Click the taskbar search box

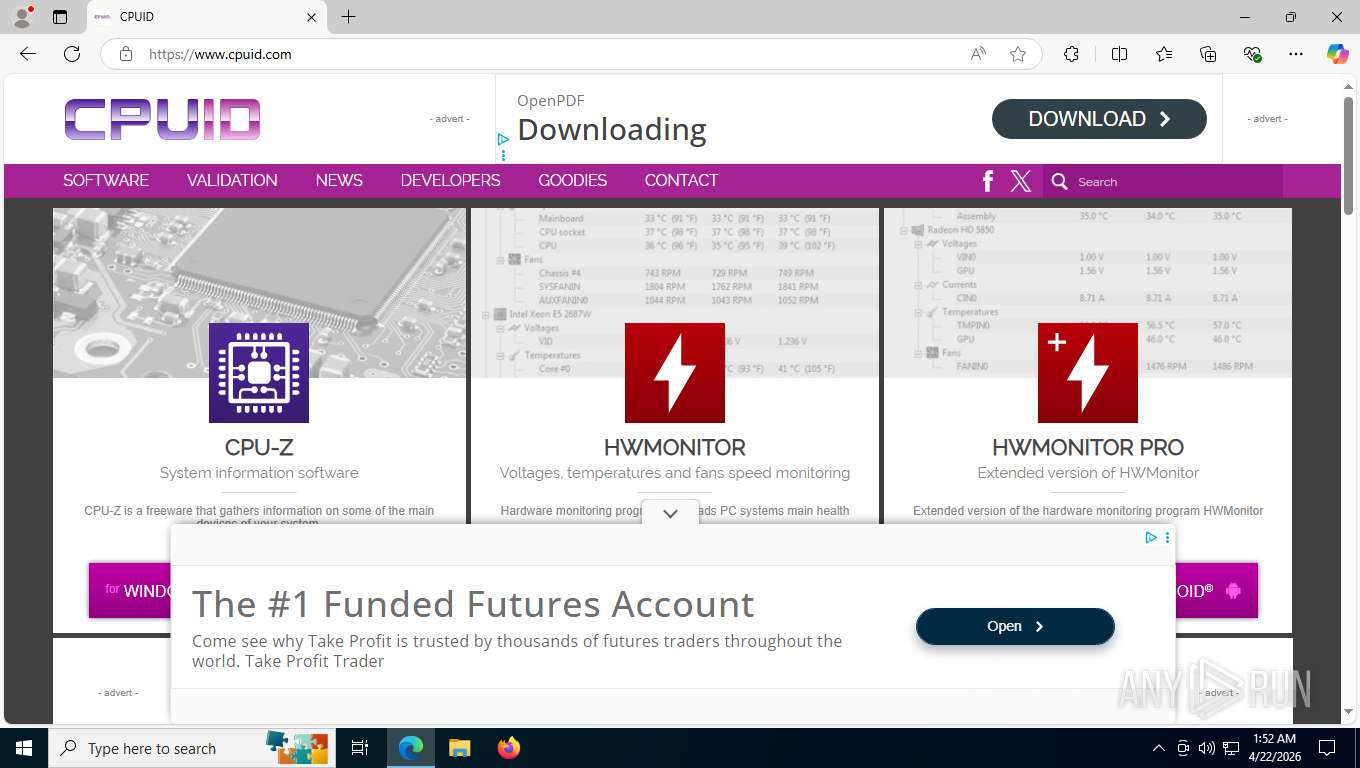point(192,748)
